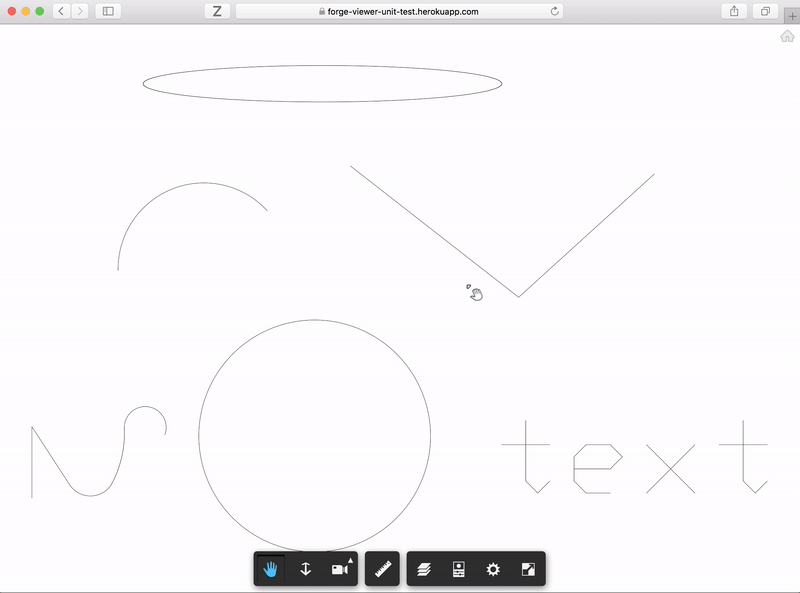Activate the Zoom tool with vertical arrows
The width and height of the screenshot is (800, 593).
(305, 569)
